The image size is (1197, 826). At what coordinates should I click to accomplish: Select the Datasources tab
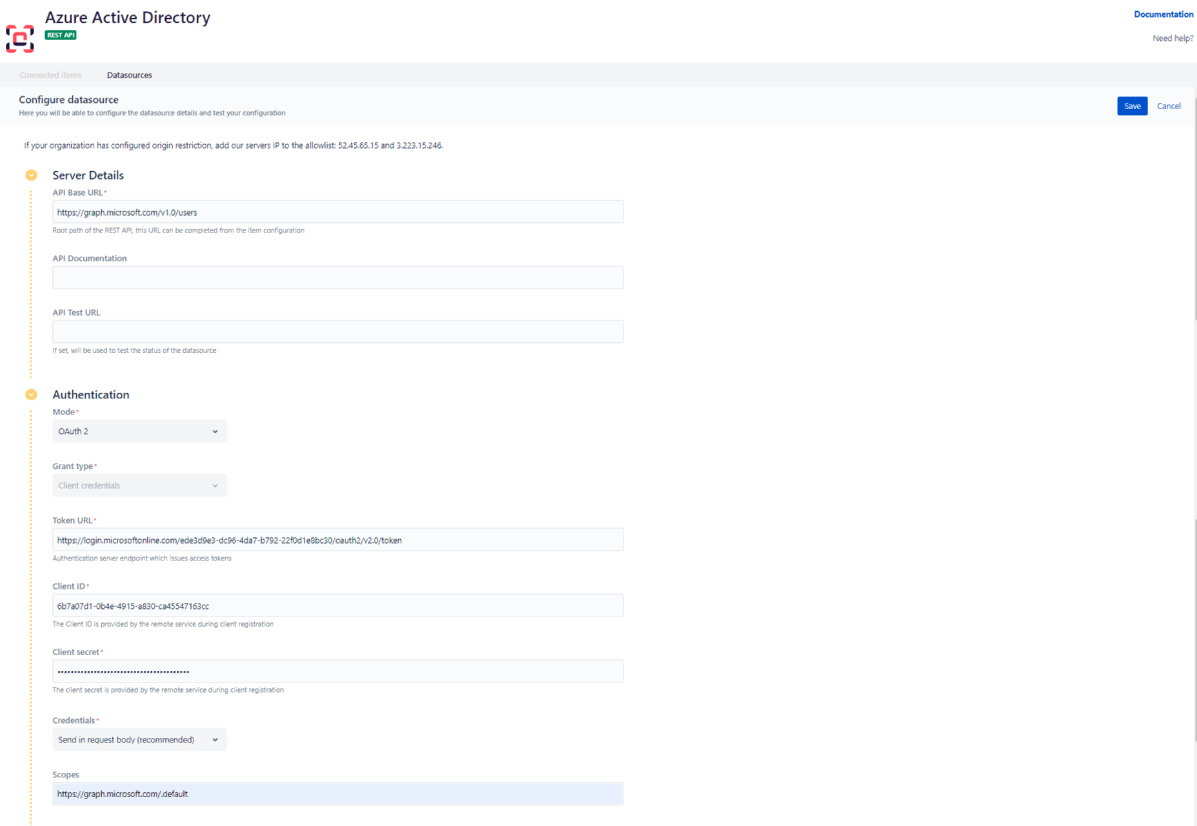pyautogui.click(x=129, y=75)
